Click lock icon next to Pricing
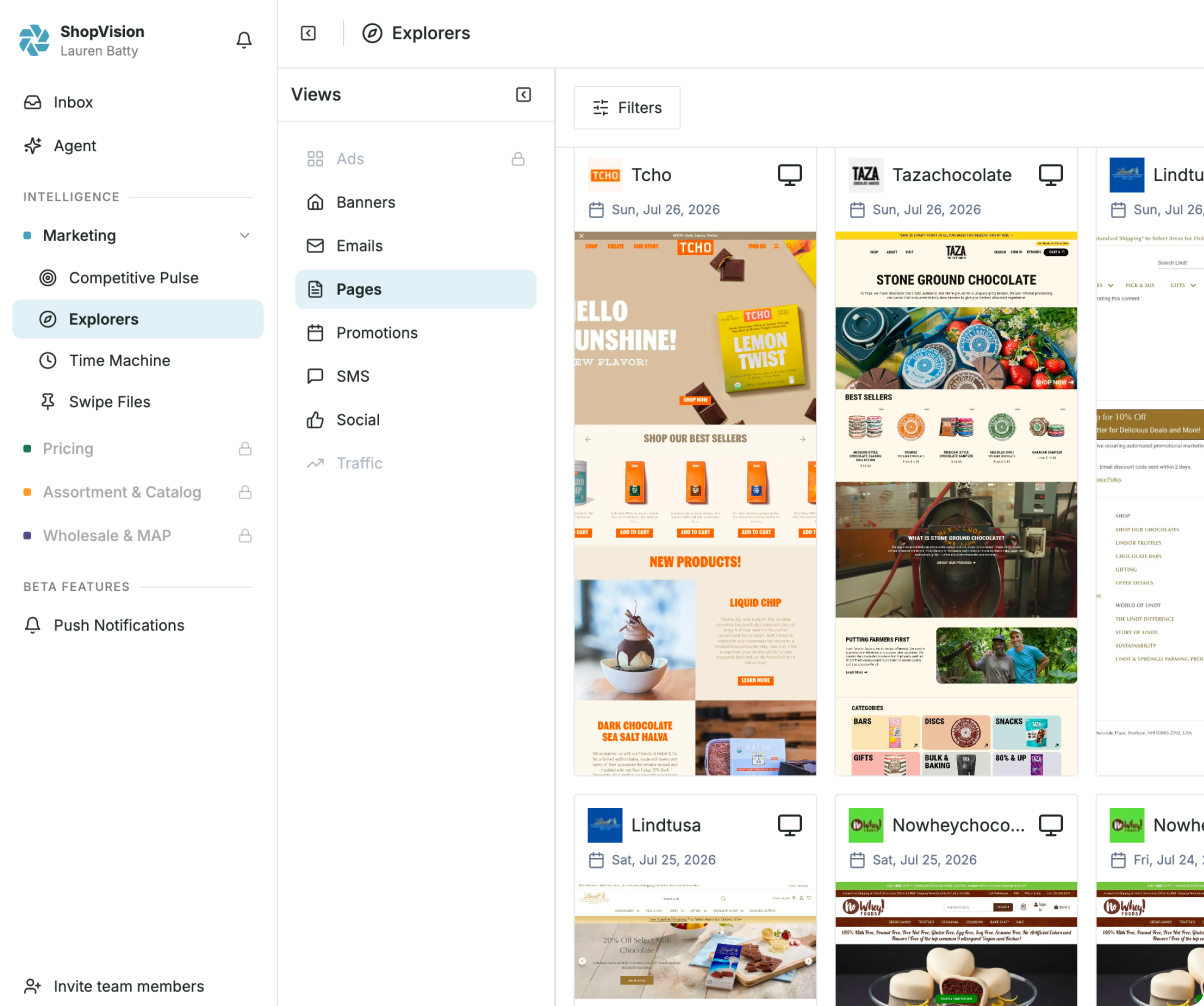The width and height of the screenshot is (1204, 1006). click(245, 449)
